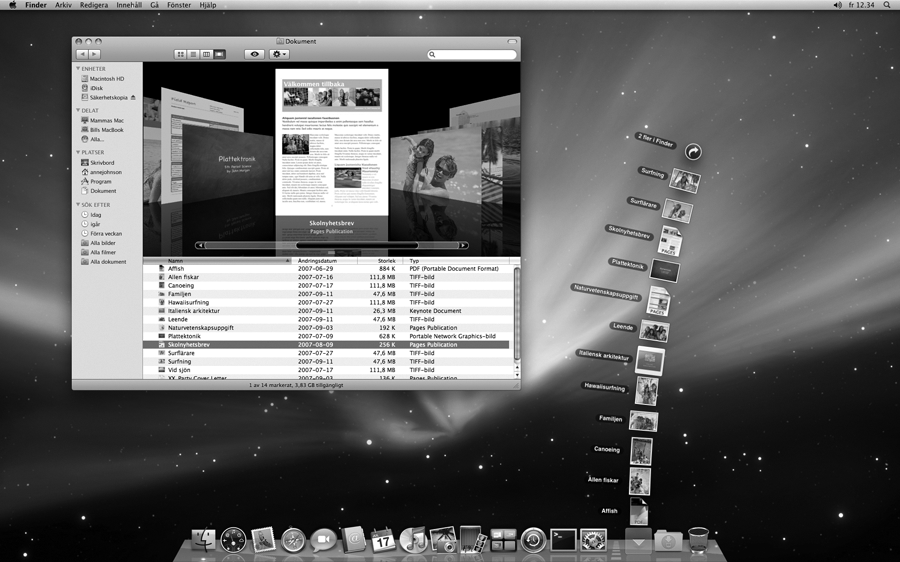Open the Arkiv menu
The image size is (900, 562).
pyautogui.click(x=63, y=5)
